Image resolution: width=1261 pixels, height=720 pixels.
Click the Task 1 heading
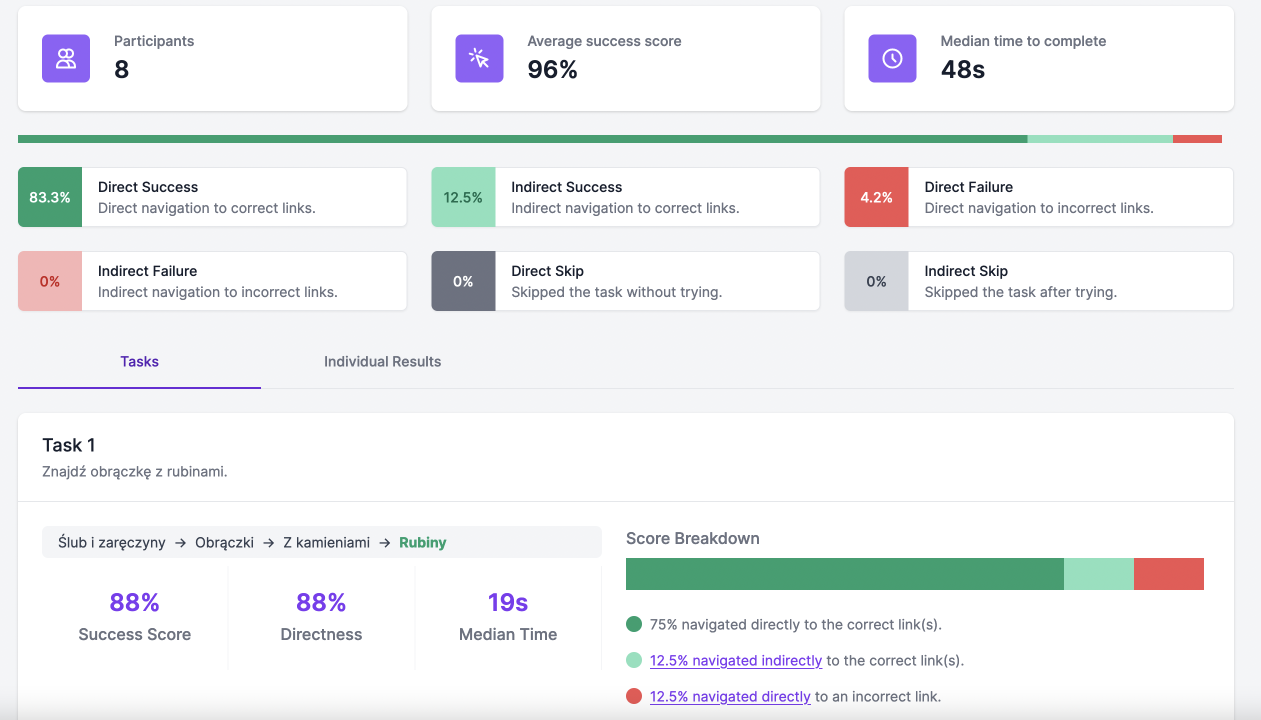[x=69, y=445]
